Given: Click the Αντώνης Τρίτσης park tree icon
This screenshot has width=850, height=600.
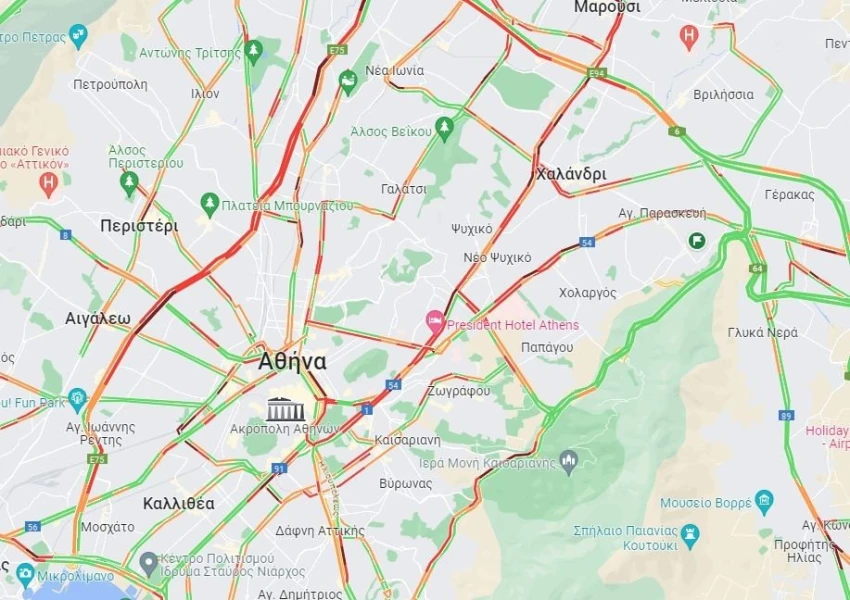Looking at the screenshot, I should click(x=253, y=52).
